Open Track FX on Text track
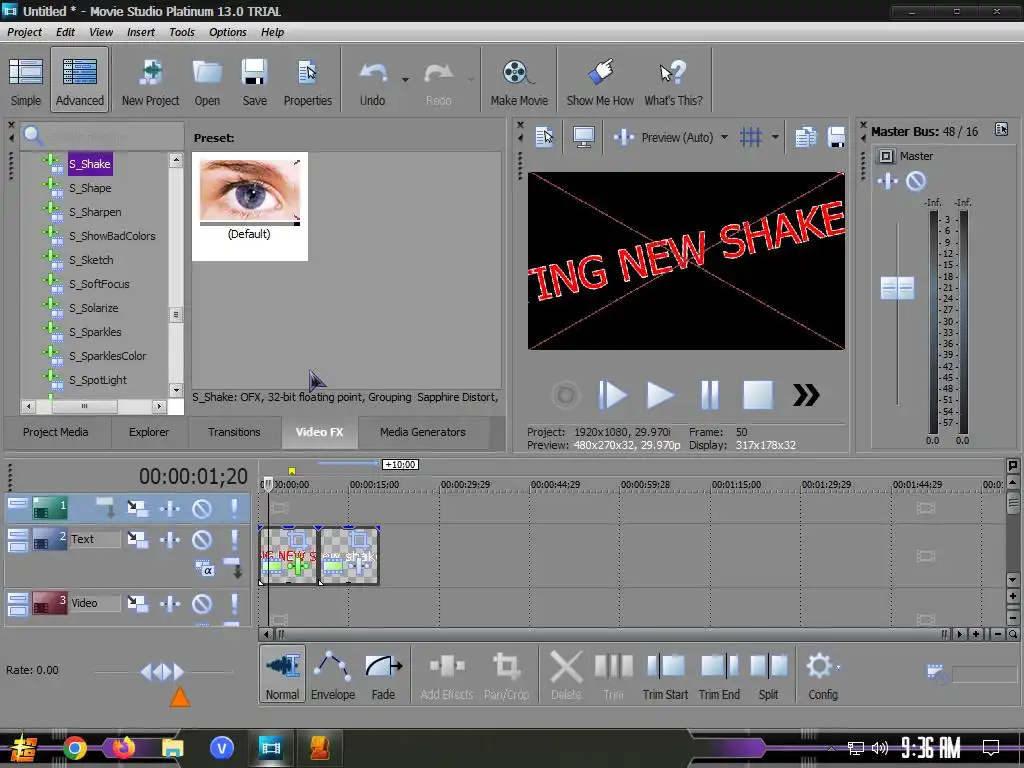The height and width of the screenshot is (768, 1024). [170, 539]
